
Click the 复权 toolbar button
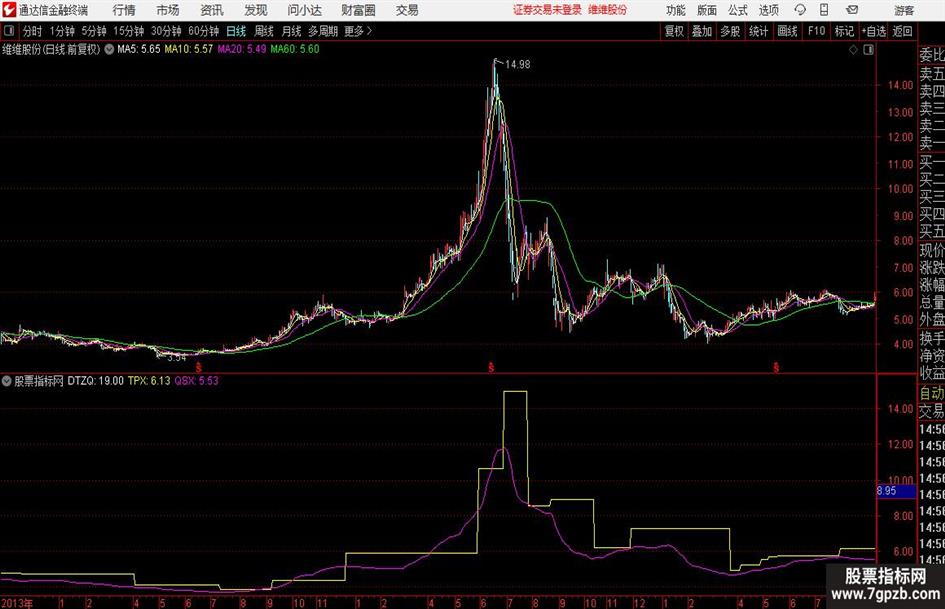[x=674, y=31]
